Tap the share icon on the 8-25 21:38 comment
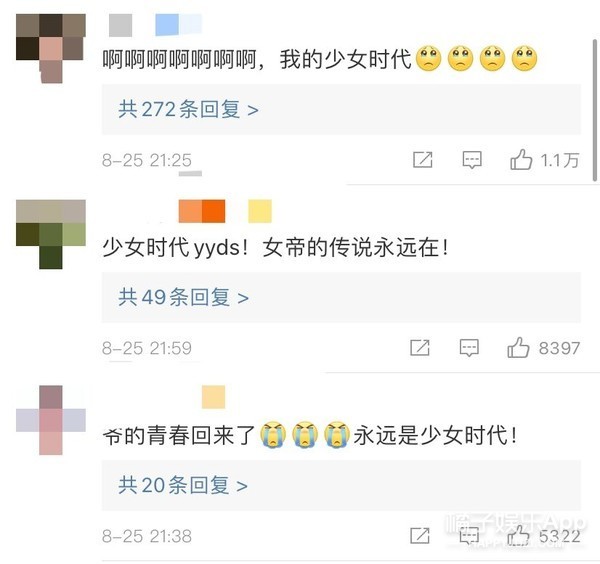This screenshot has height=564, width=600. (x=420, y=535)
